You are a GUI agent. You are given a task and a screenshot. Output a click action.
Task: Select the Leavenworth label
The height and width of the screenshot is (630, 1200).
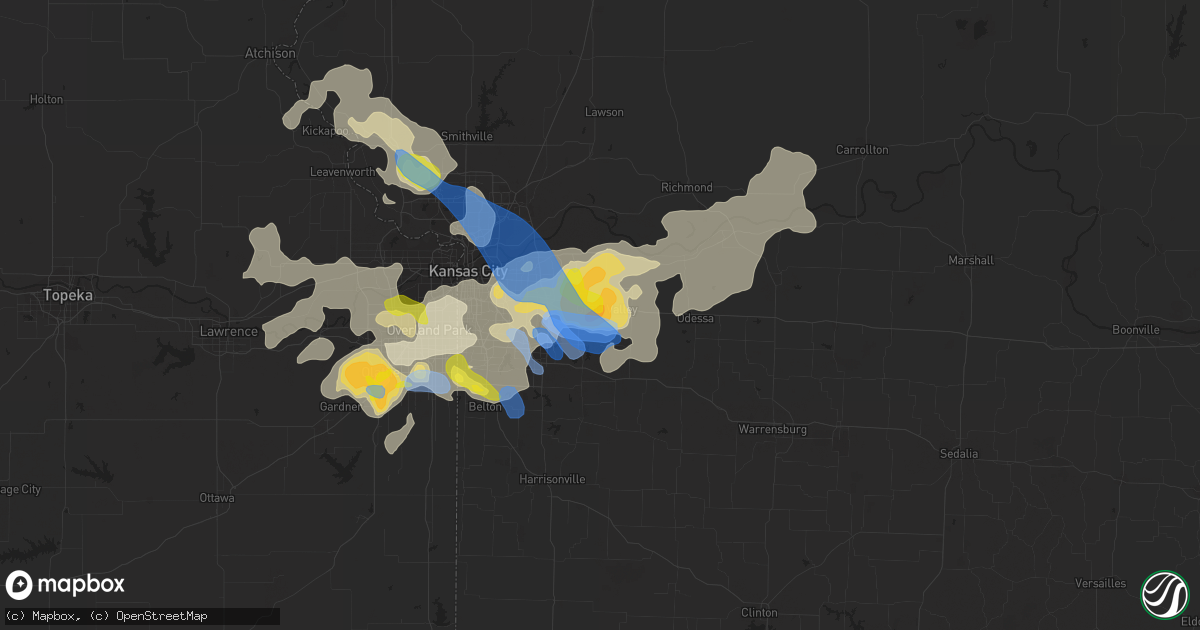click(x=341, y=172)
